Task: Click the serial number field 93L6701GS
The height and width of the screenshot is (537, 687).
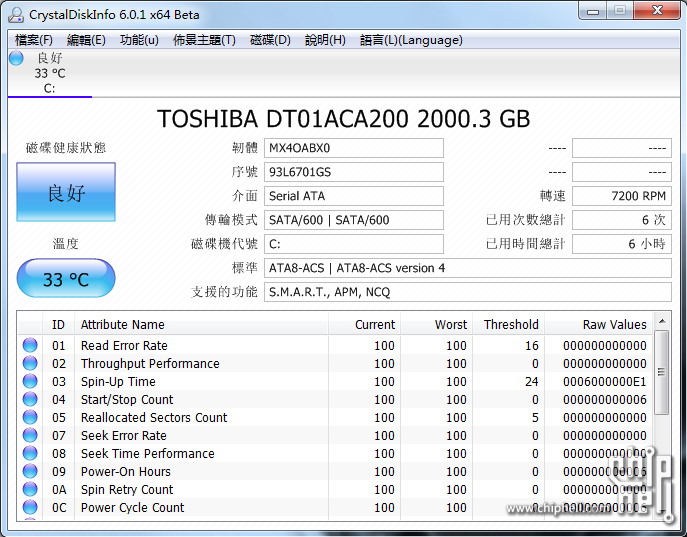Action: click(x=354, y=172)
